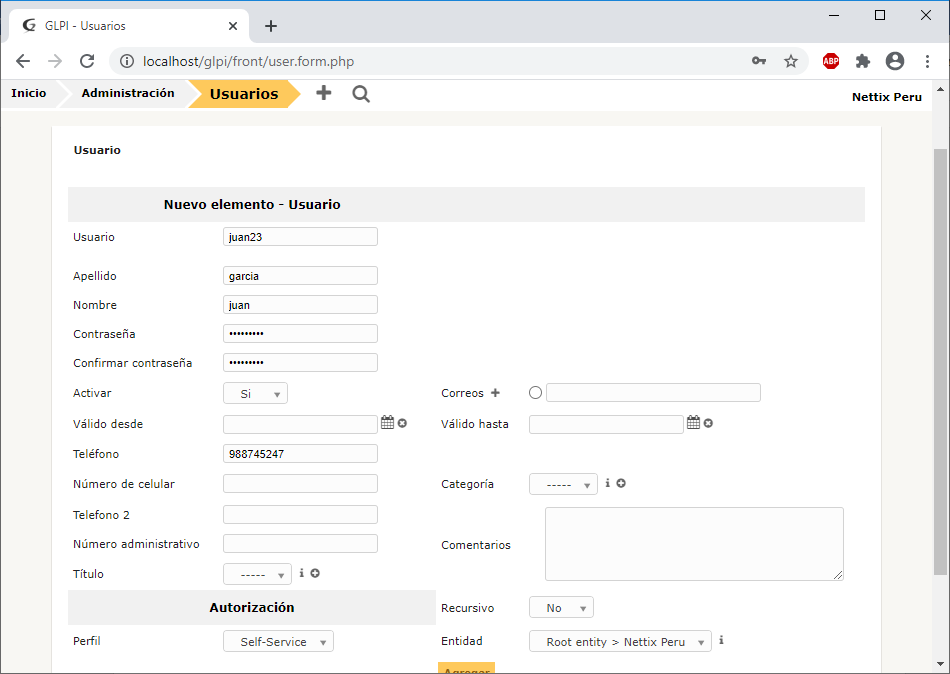Click the search magnifier icon beside Usuarios
This screenshot has height=674, width=950.
pos(361,94)
